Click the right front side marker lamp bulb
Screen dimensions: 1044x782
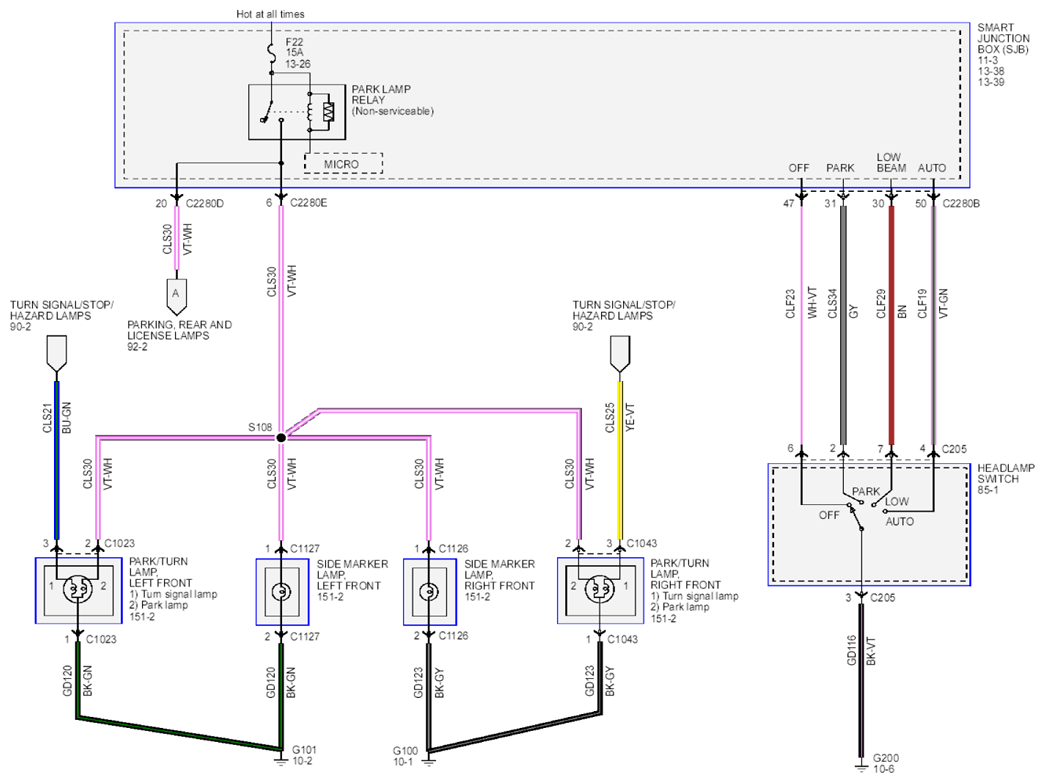[429, 591]
